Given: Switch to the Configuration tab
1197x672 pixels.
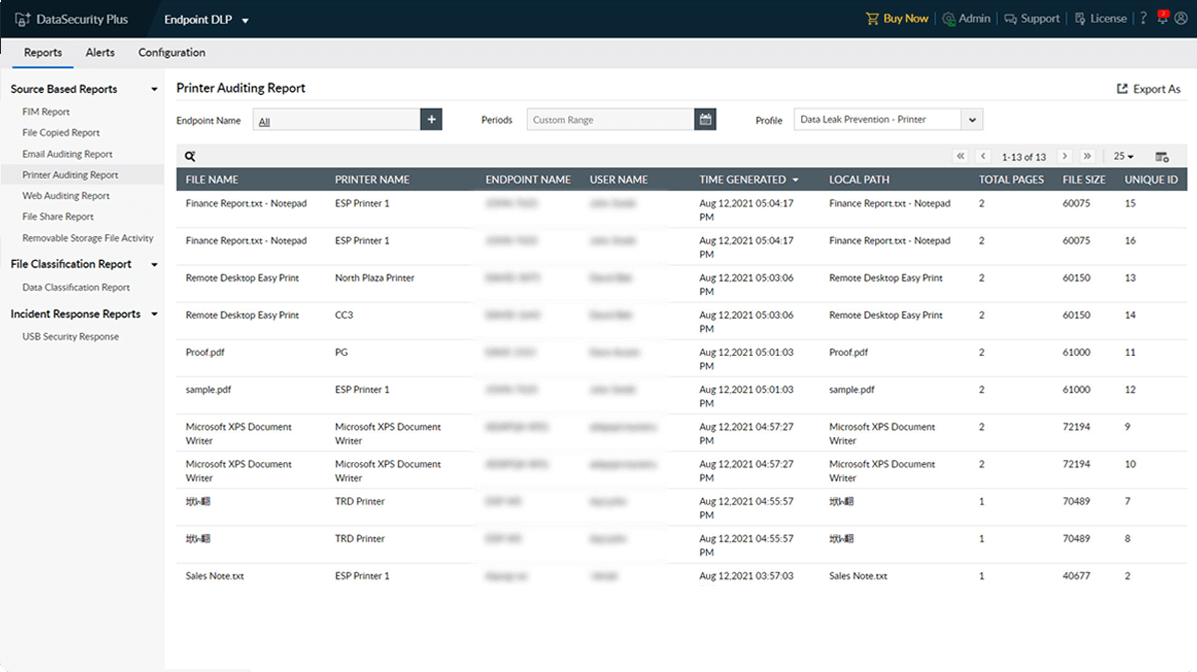Looking at the screenshot, I should 172,53.
